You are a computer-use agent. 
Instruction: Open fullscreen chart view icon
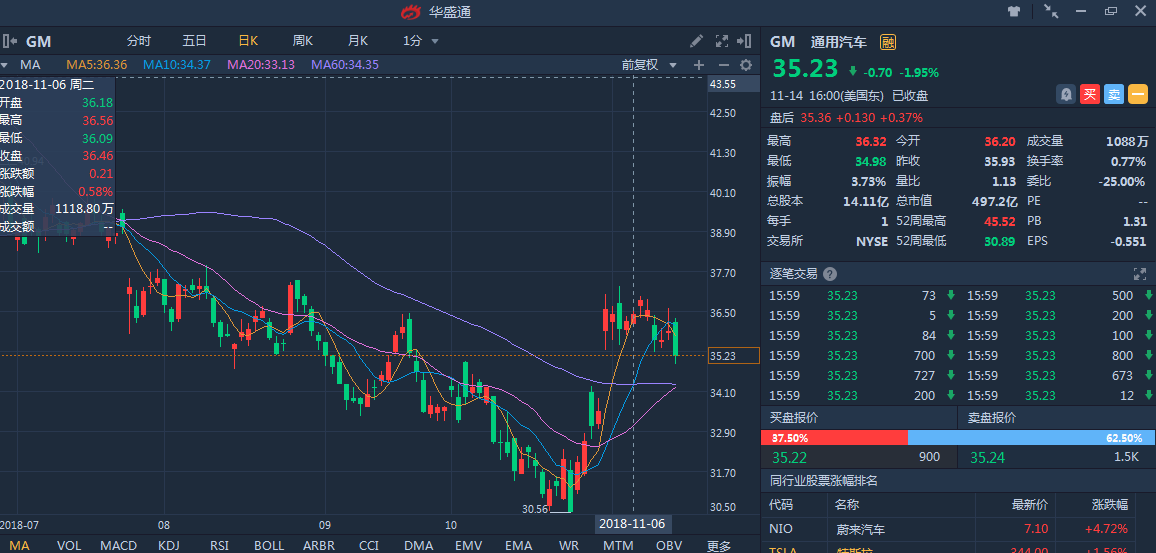pos(722,41)
